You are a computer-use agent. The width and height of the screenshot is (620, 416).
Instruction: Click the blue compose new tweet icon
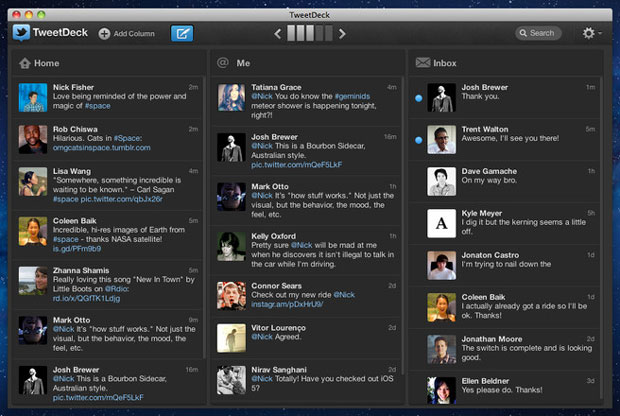(182, 33)
